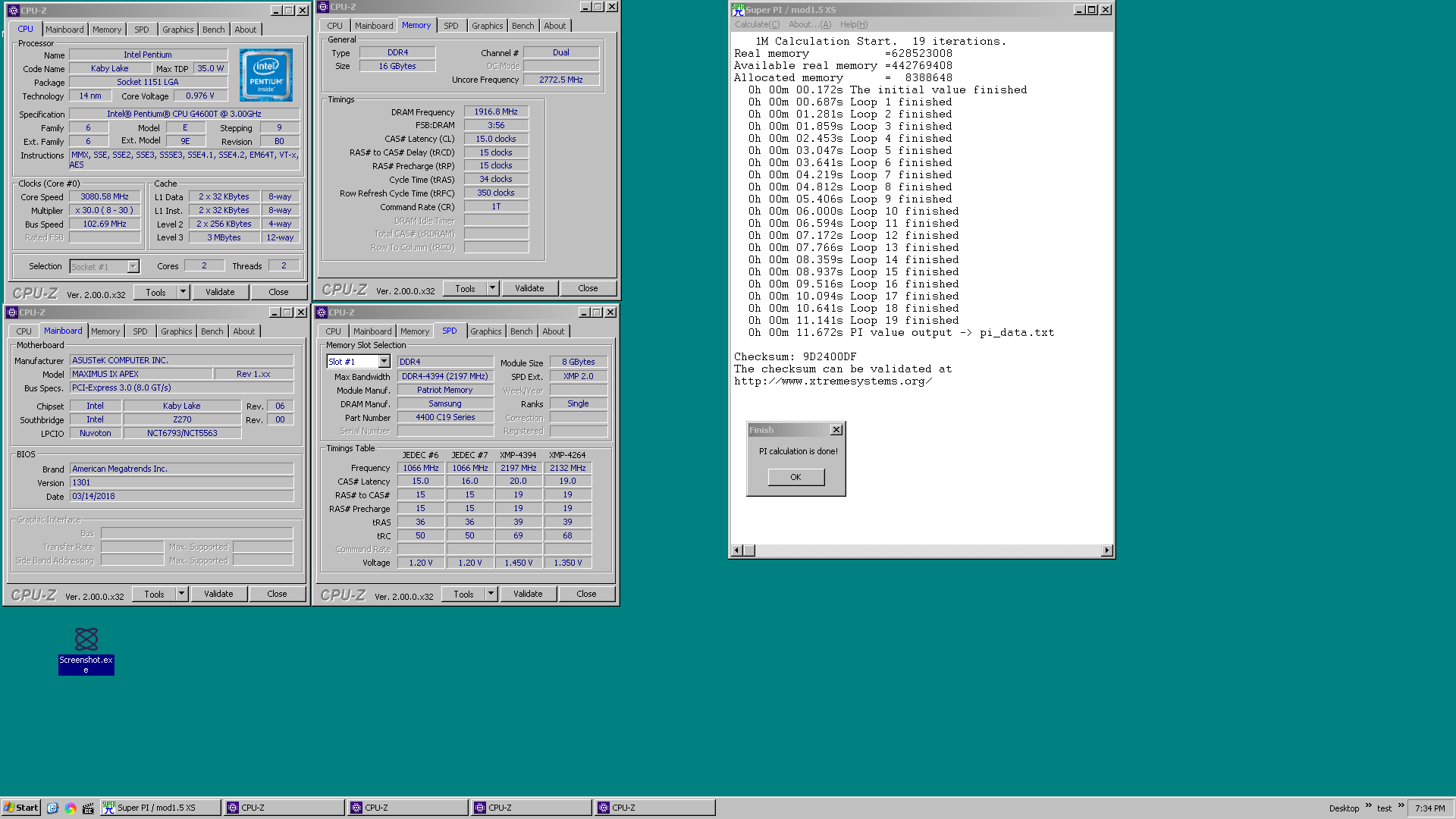Click the Internet Explorer quick launch icon
This screenshot has width=1456, height=819.
coord(52,808)
